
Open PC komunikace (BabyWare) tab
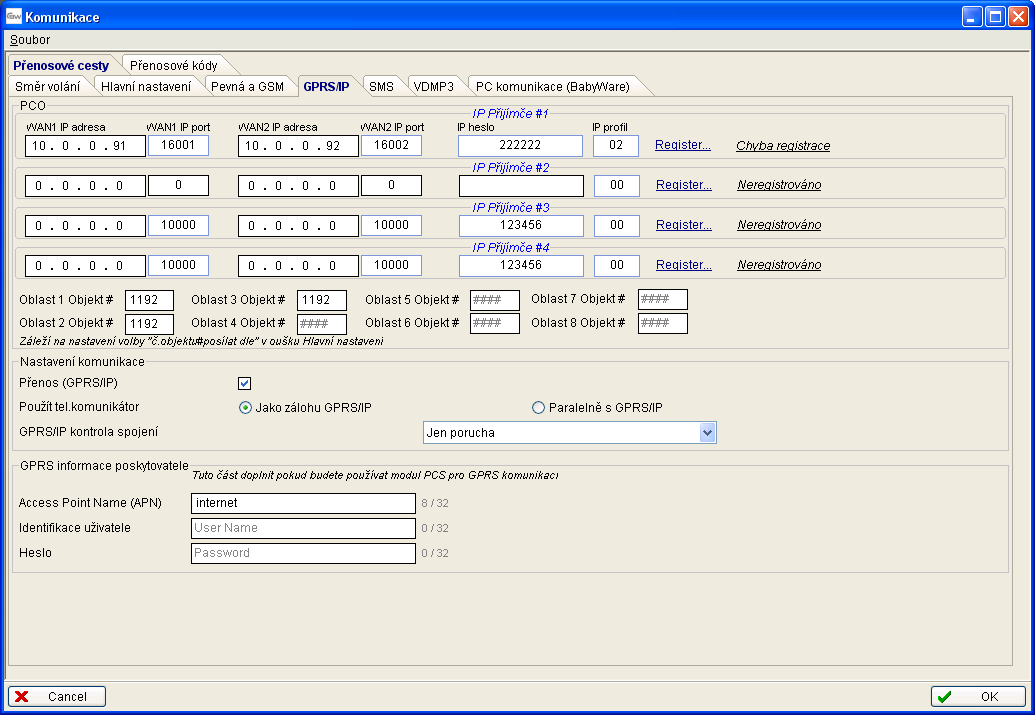click(x=553, y=86)
